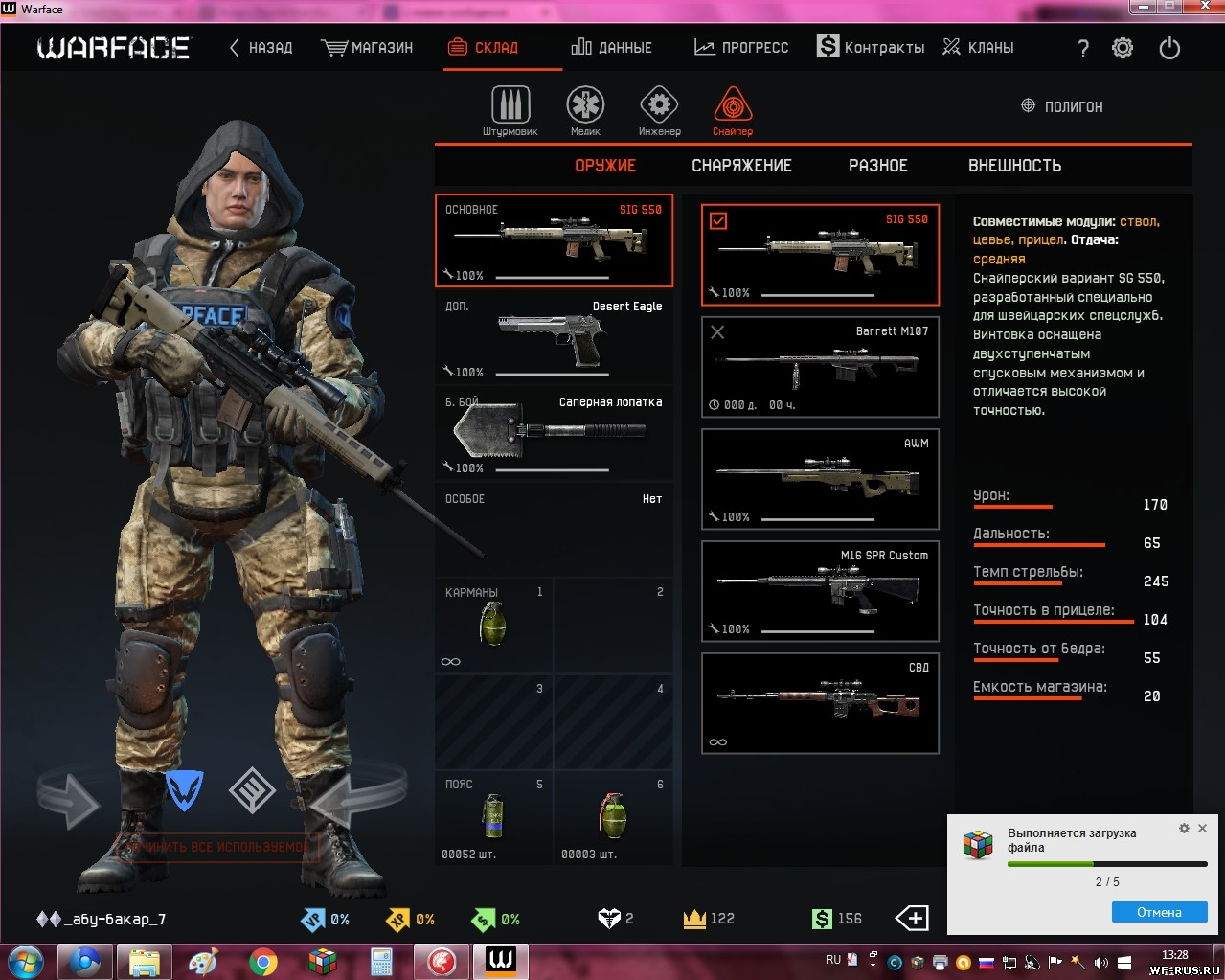Click the X mark on Barrett M107

[x=717, y=332]
